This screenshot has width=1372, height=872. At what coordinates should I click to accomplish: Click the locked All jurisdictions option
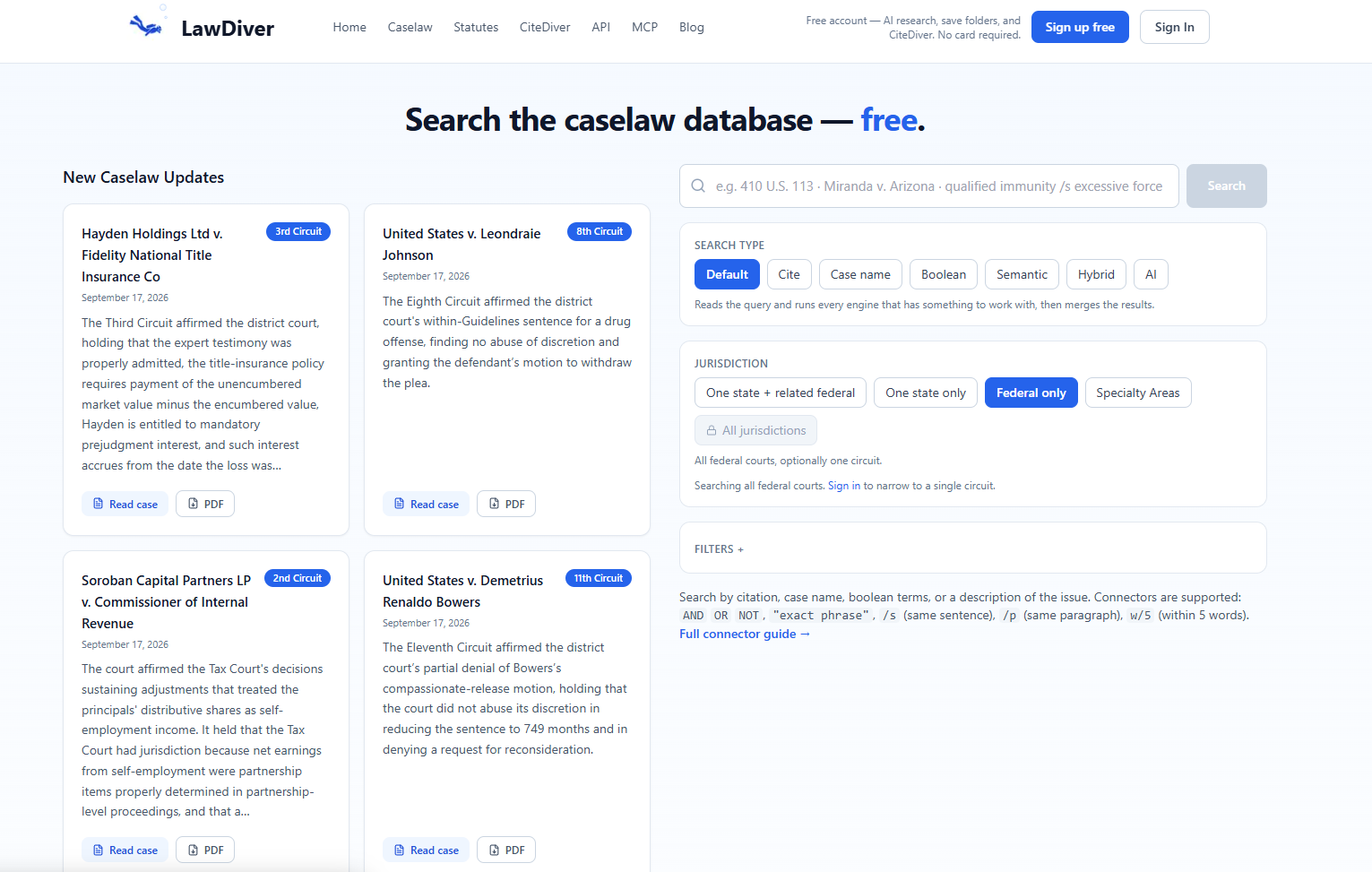pos(755,430)
